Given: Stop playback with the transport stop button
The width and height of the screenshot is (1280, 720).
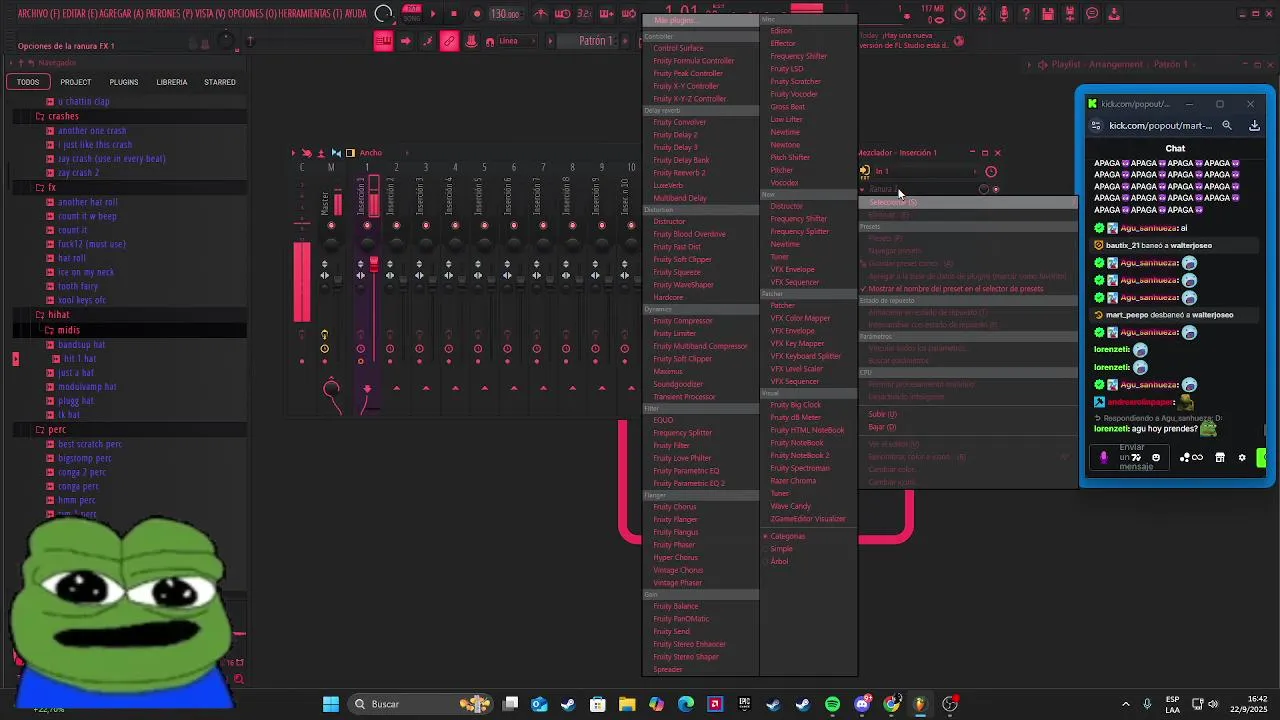Looking at the screenshot, I should 454,14.
